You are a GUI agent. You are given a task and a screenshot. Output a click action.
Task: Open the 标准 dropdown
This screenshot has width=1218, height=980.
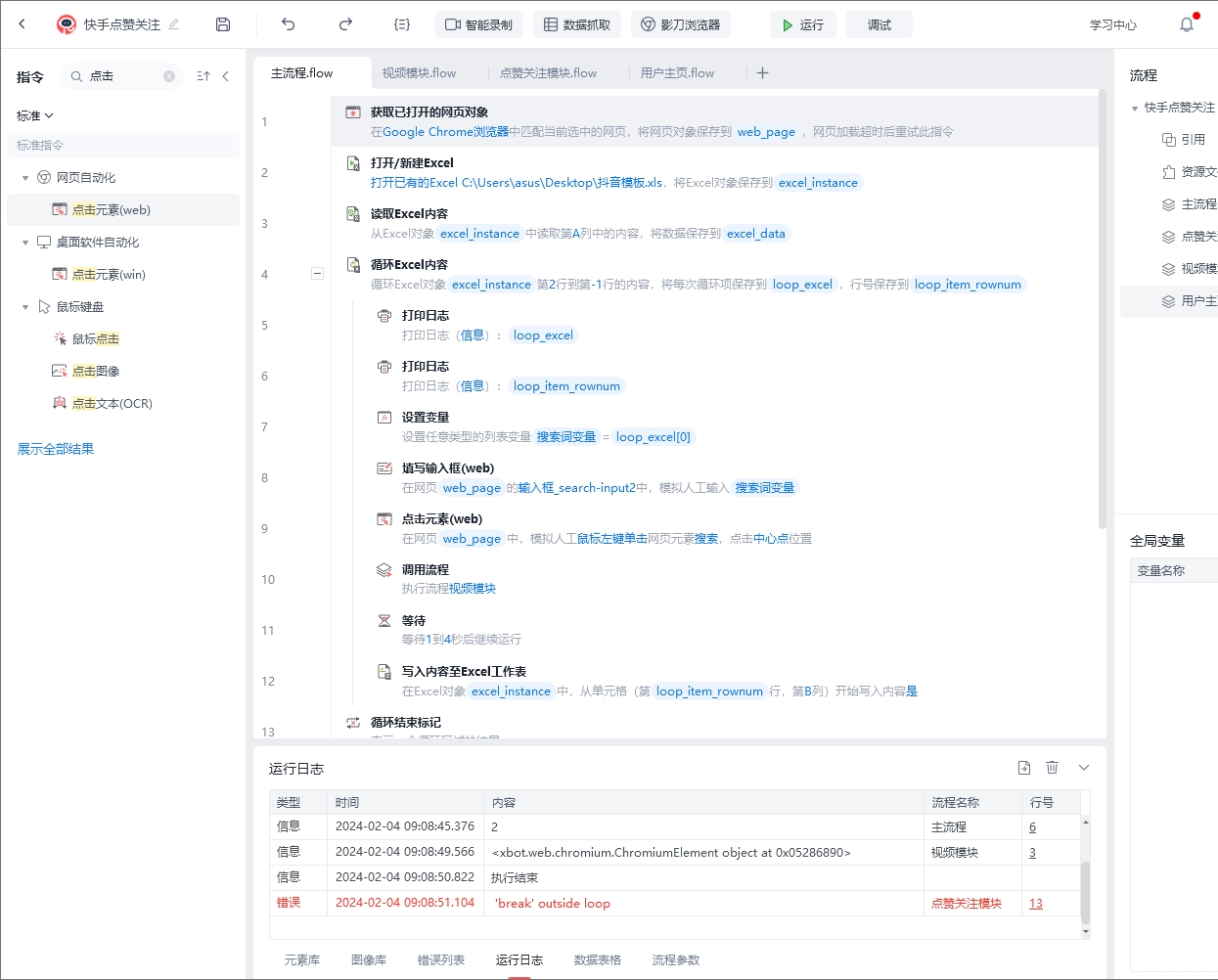[34, 115]
